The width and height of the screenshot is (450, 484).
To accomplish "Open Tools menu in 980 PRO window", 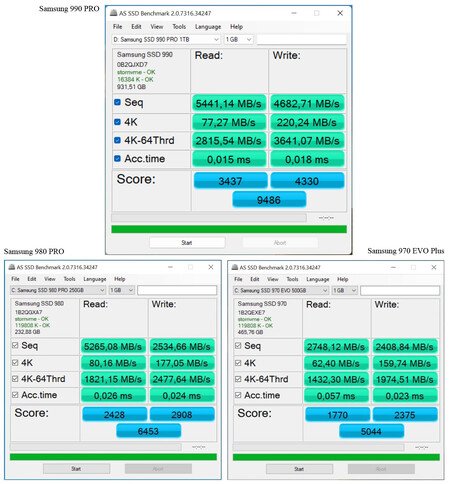I will click(x=69, y=279).
